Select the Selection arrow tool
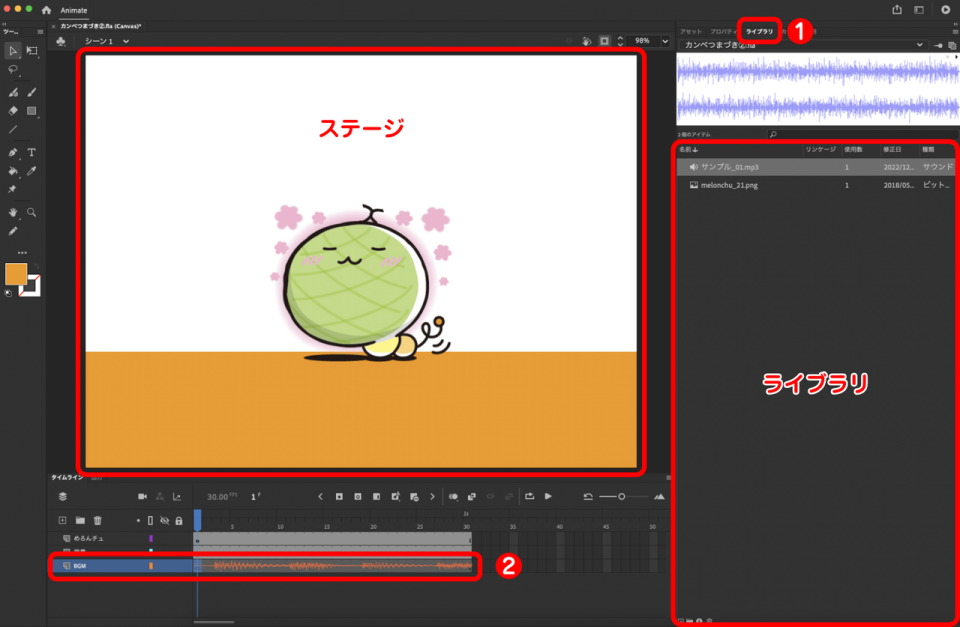 click(13, 51)
